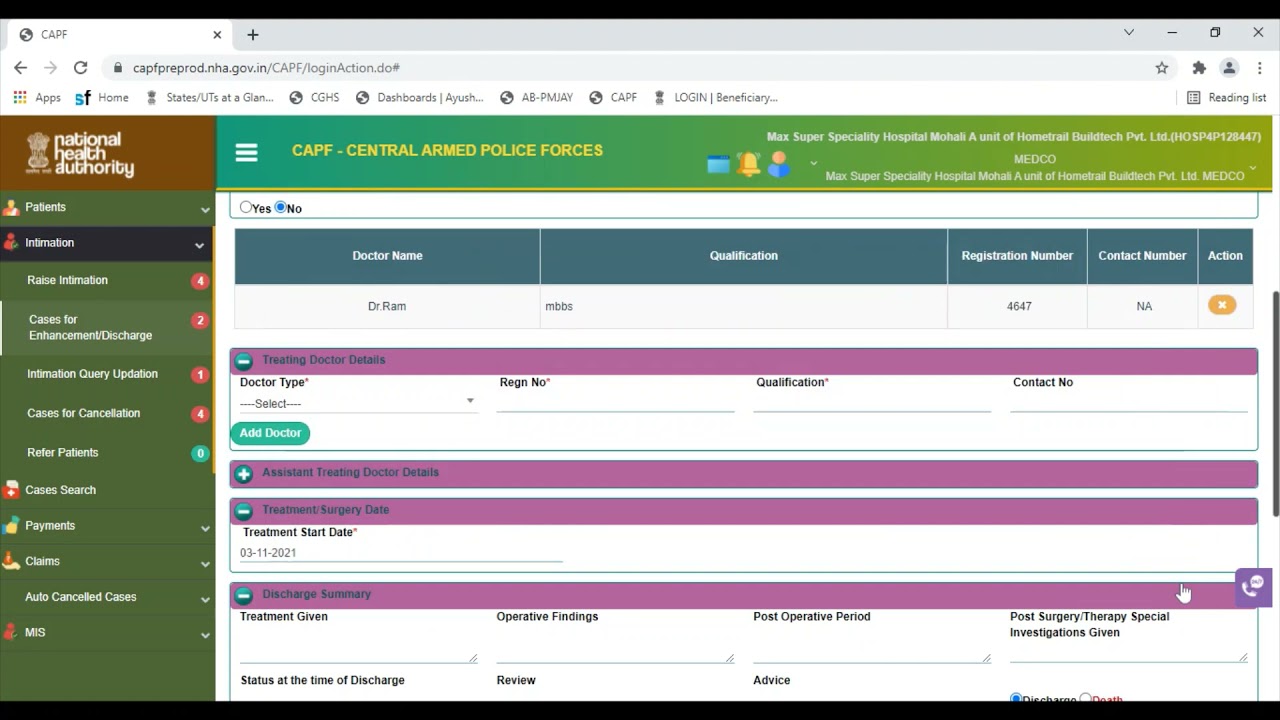Collapse the Intimation sidebar section
The image size is (1280, 720).
coord(199,244)
